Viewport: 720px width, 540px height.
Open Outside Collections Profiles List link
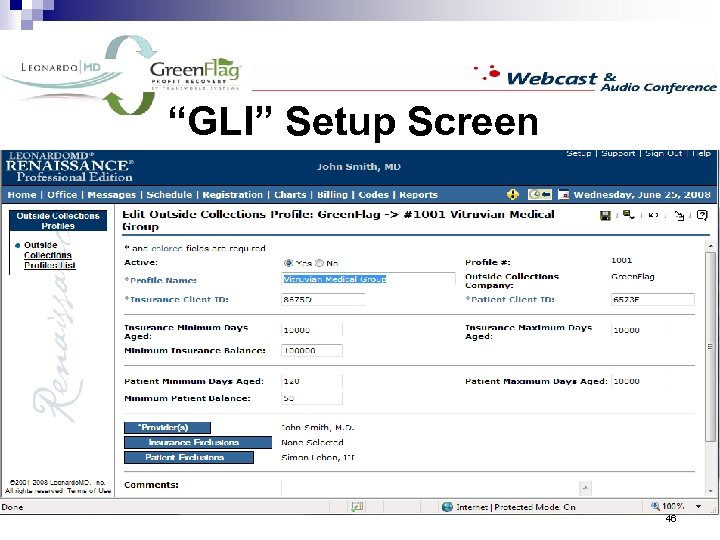[x=50, y=255]
